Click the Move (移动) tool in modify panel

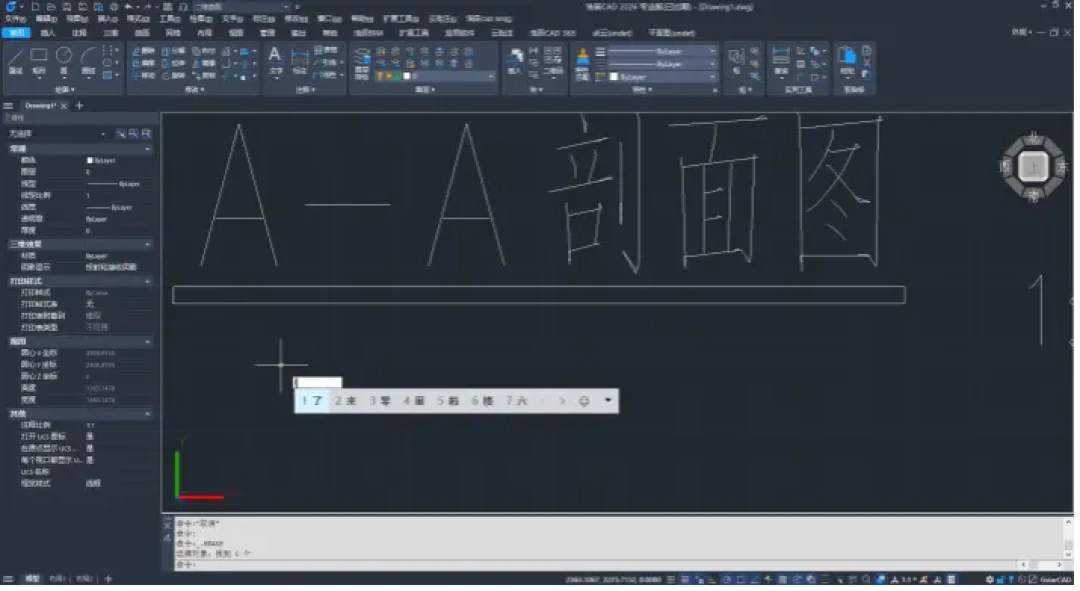[144, 76]
